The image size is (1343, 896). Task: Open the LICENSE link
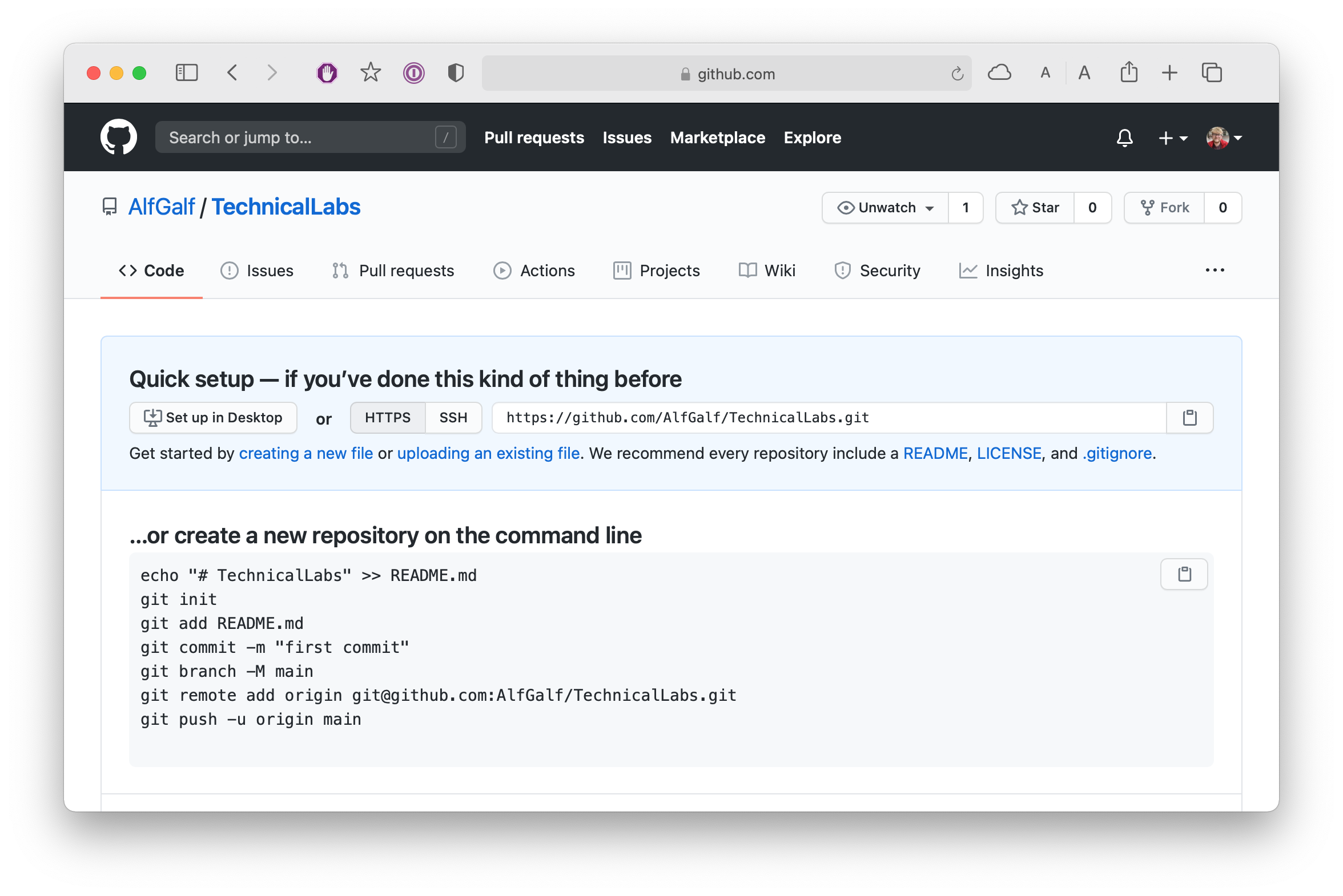[x=1009, y=454]
